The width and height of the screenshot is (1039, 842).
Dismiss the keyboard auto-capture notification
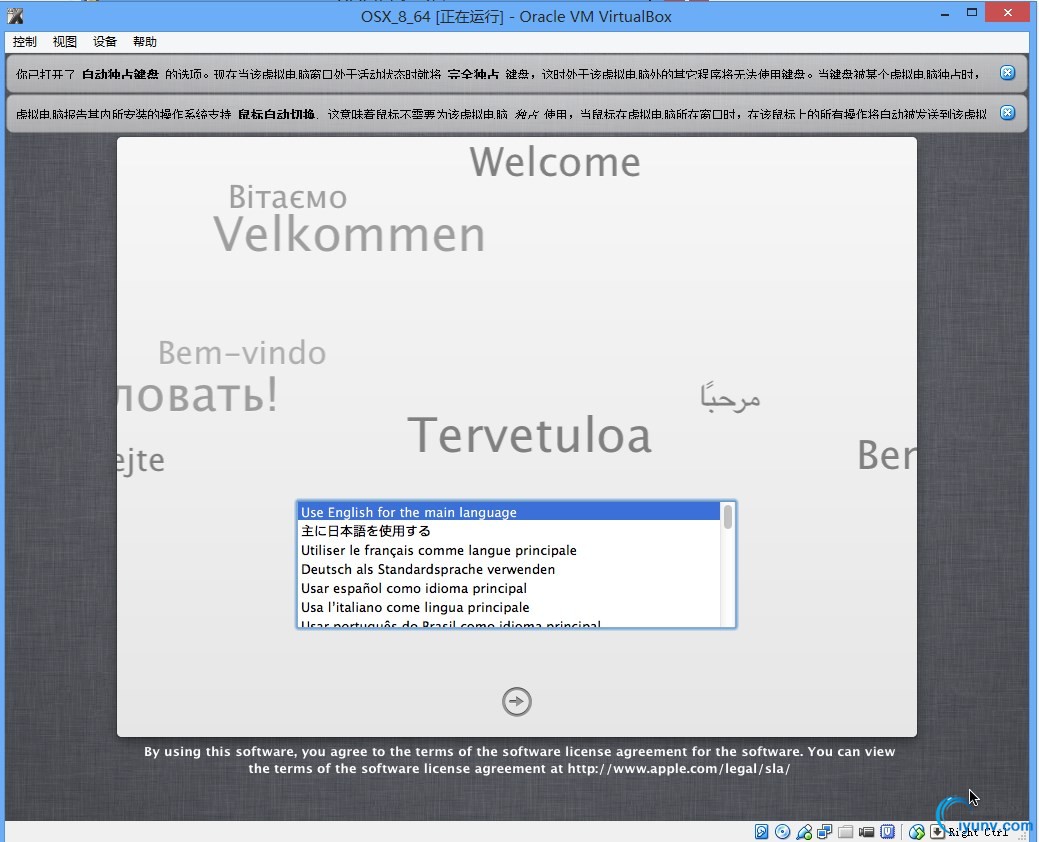[1007, 73]
